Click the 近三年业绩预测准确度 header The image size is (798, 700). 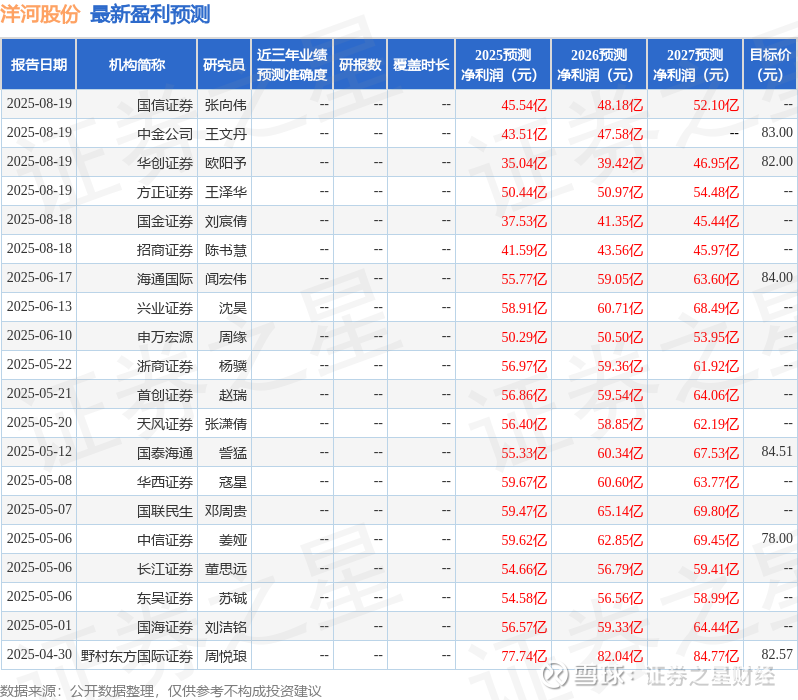(x=292, y=65)
